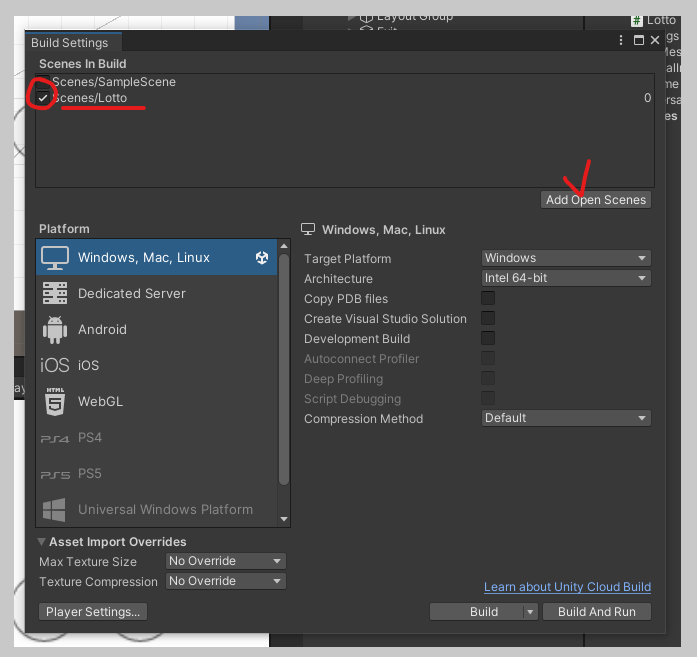Close the Build Settings window
The image size is (697, 657).
coord(655,40)
